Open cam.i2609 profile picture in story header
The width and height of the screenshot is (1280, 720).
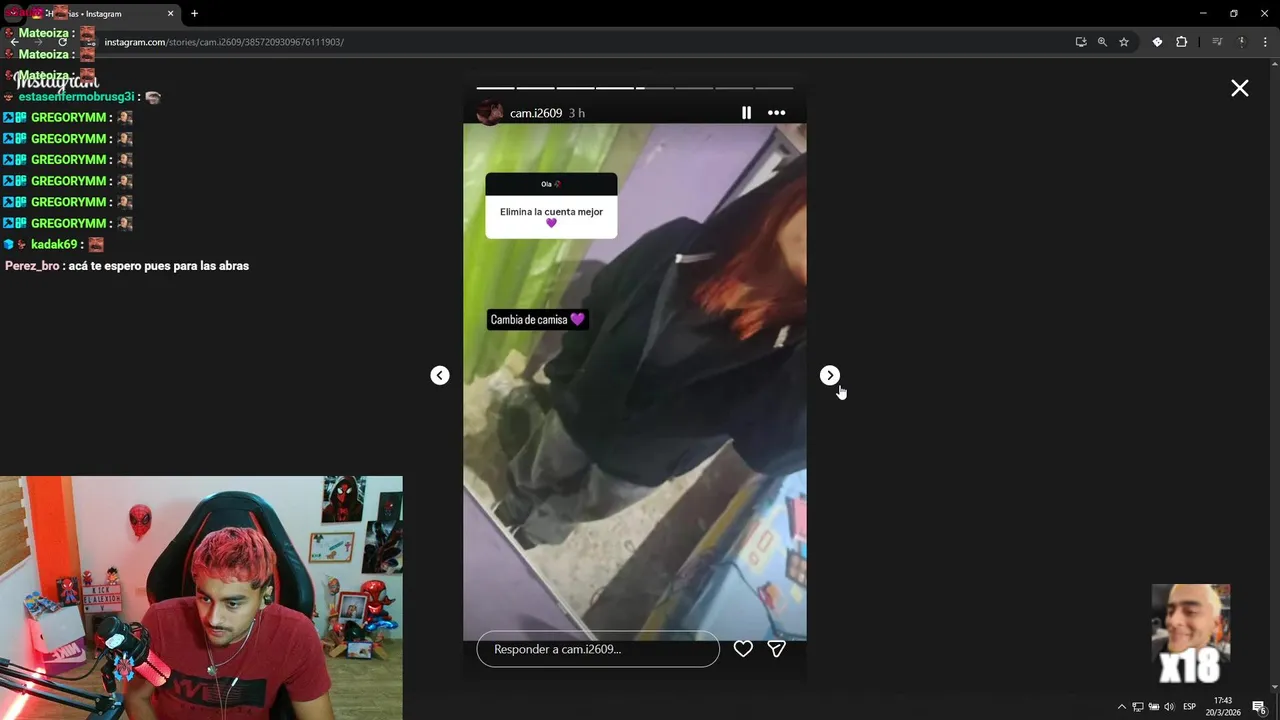coord(490,113)
